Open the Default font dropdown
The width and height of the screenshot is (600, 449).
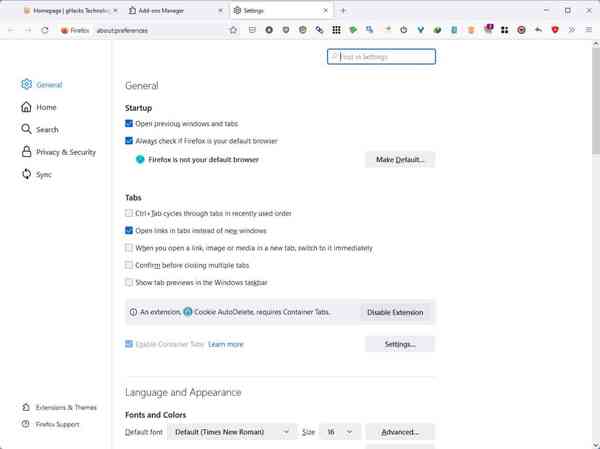pos(232,432)
